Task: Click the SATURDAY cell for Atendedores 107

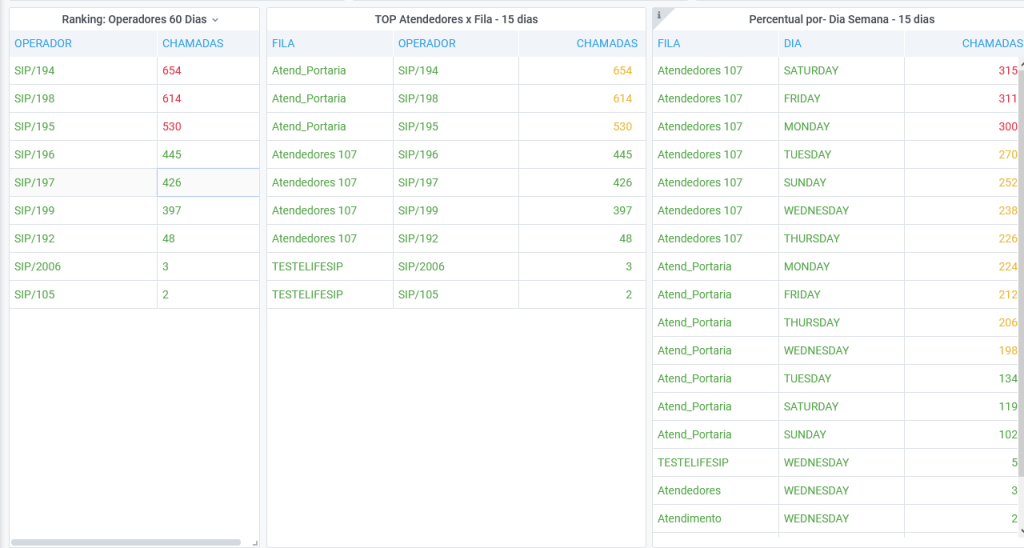Action: click(811, 71)
